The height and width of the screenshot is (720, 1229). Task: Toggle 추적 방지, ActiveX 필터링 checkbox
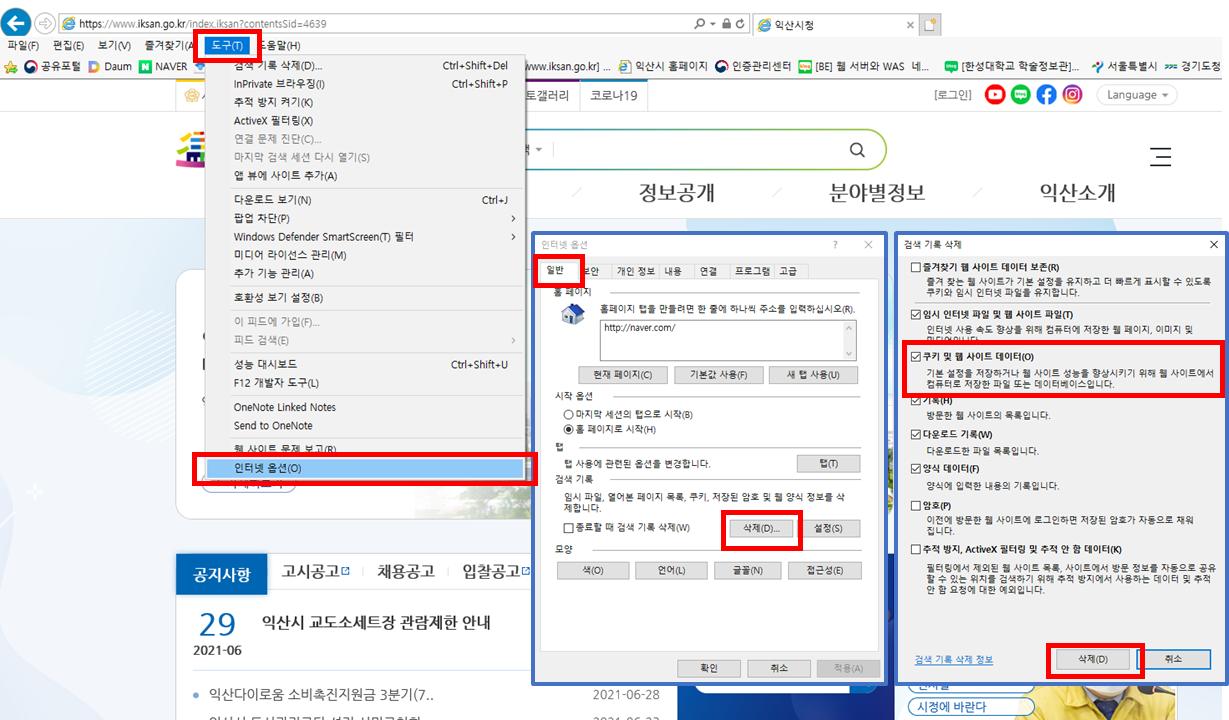coord(916,550)
